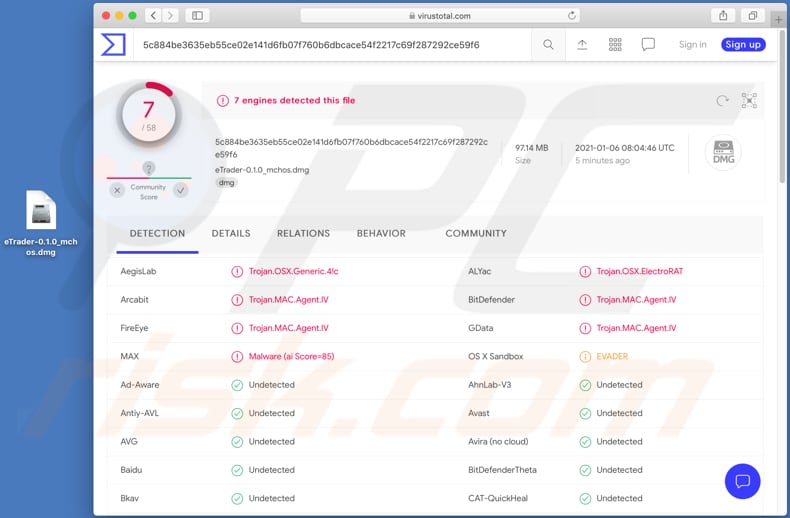This screenshot has height=518, width=790.
Task: Click the Avira (no cloud) engine name
Action: (498, 441)
